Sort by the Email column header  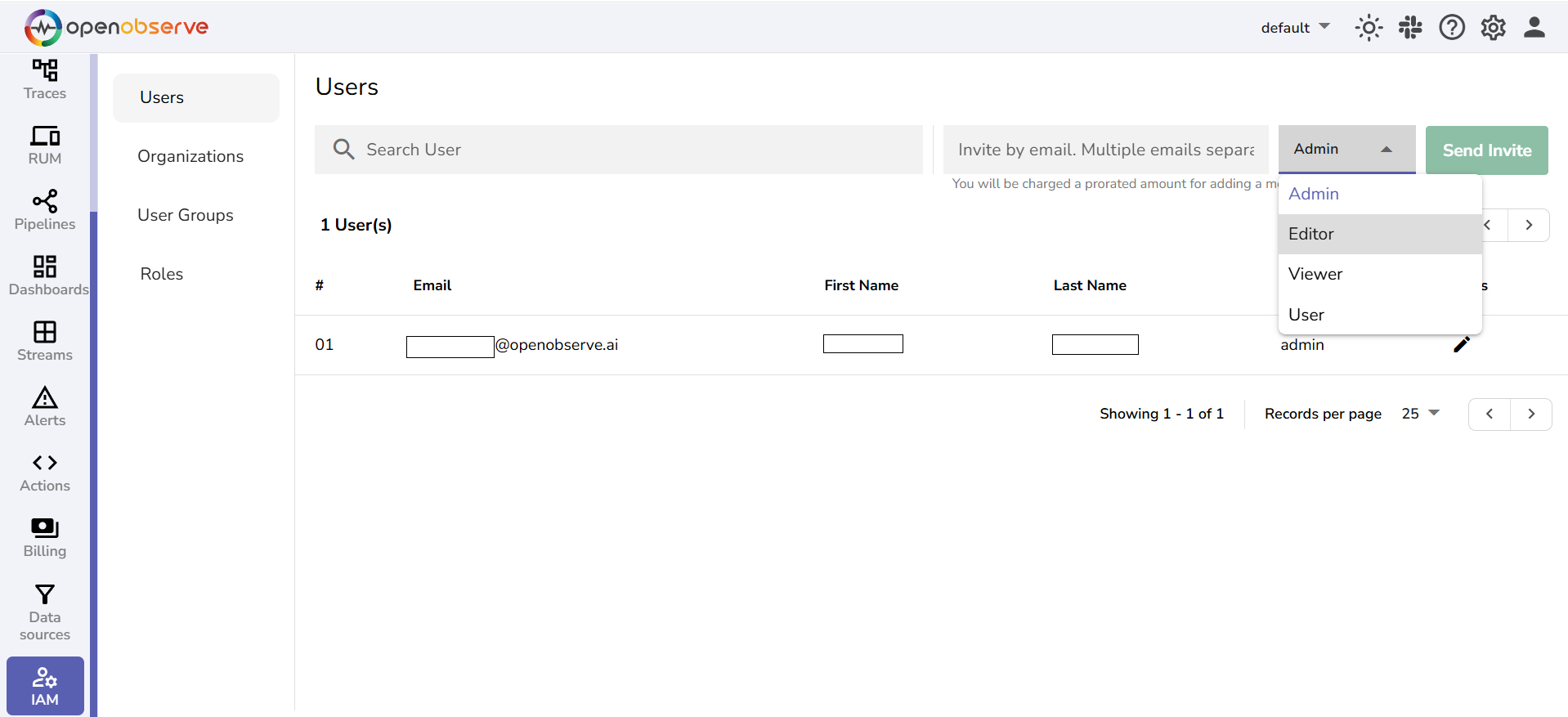432,285
